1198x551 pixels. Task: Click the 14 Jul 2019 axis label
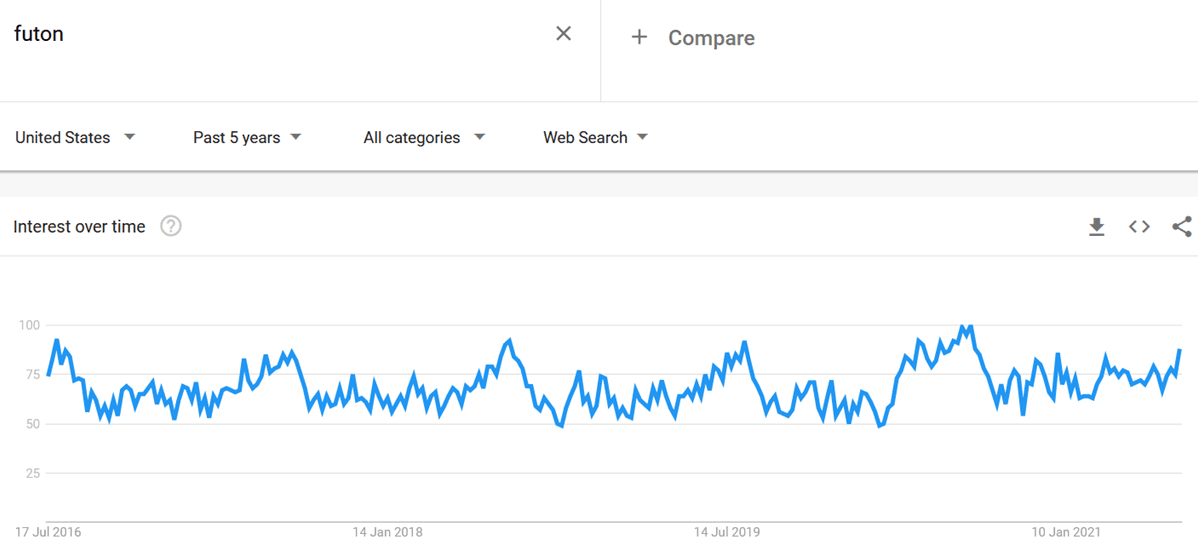[x=729, y=531]
